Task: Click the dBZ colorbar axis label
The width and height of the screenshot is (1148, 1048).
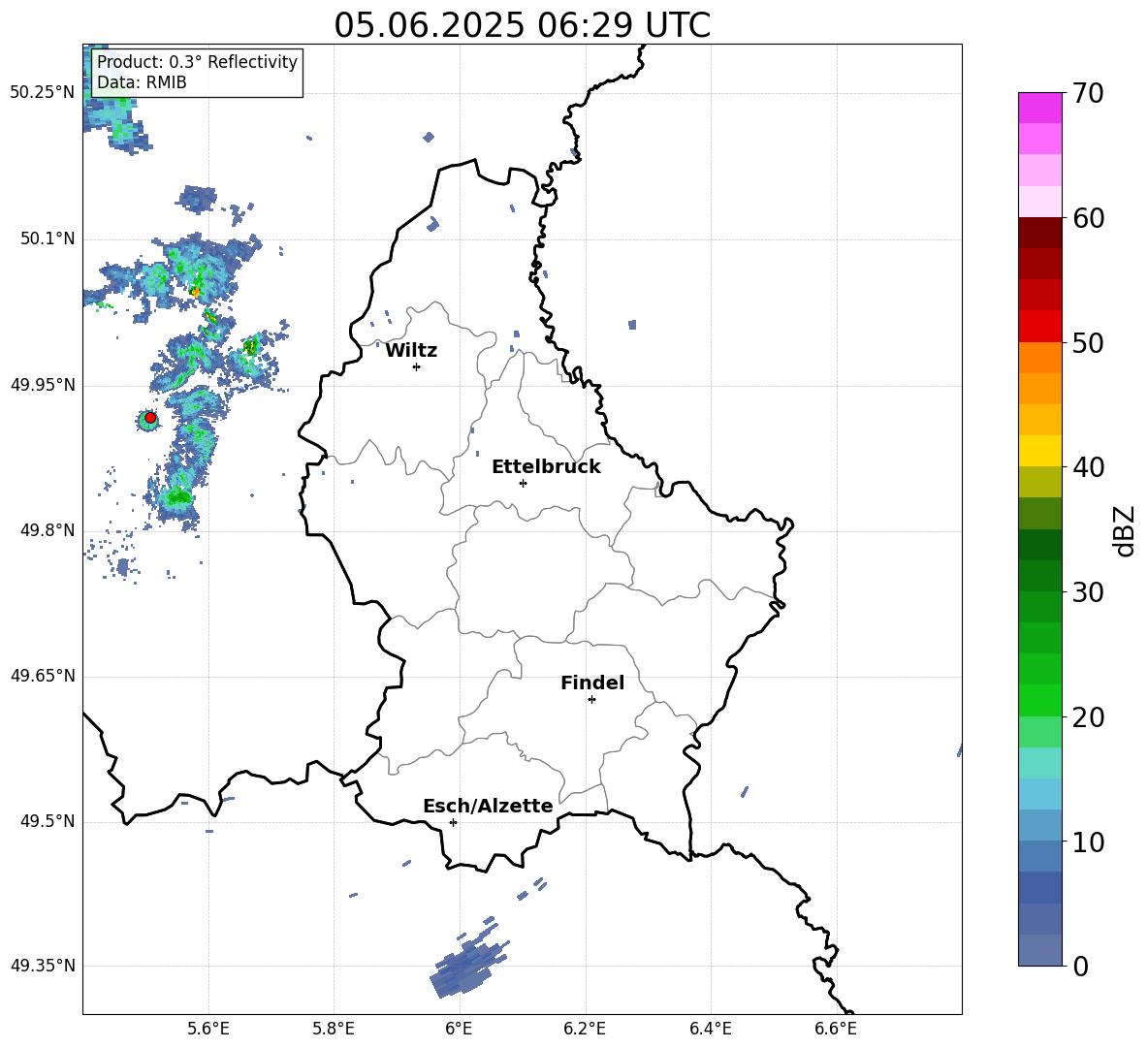Action: pyautogui.click(x=1125, y=530)
